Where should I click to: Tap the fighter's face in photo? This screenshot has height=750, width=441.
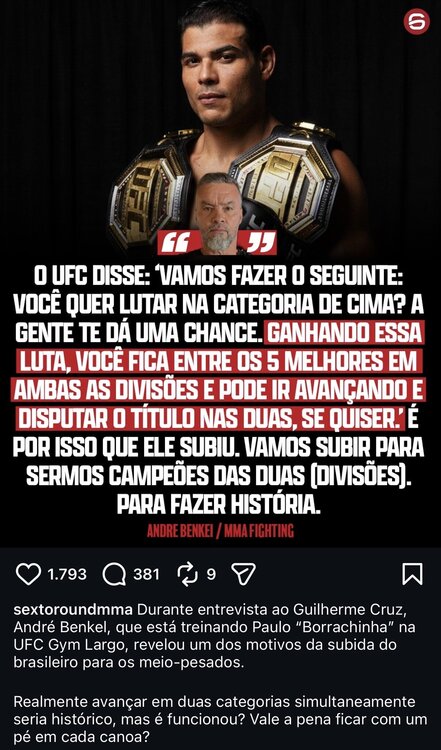(226, 60)
